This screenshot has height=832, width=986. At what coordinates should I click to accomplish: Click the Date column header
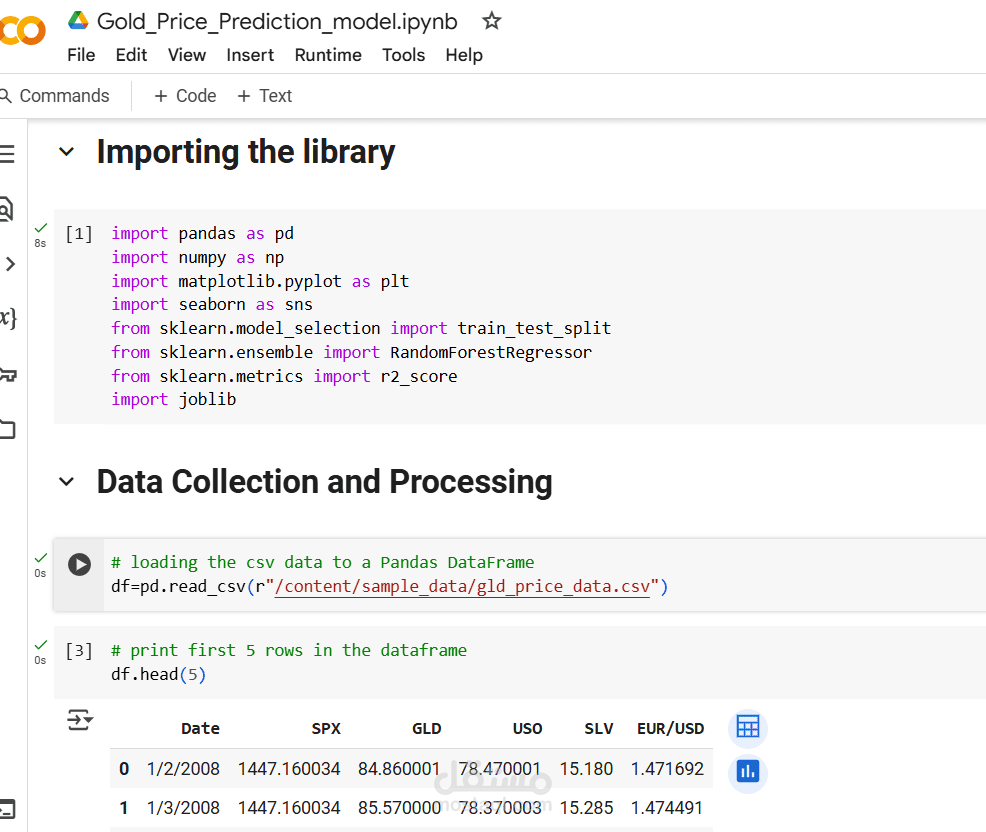click(x=201, y=728)
